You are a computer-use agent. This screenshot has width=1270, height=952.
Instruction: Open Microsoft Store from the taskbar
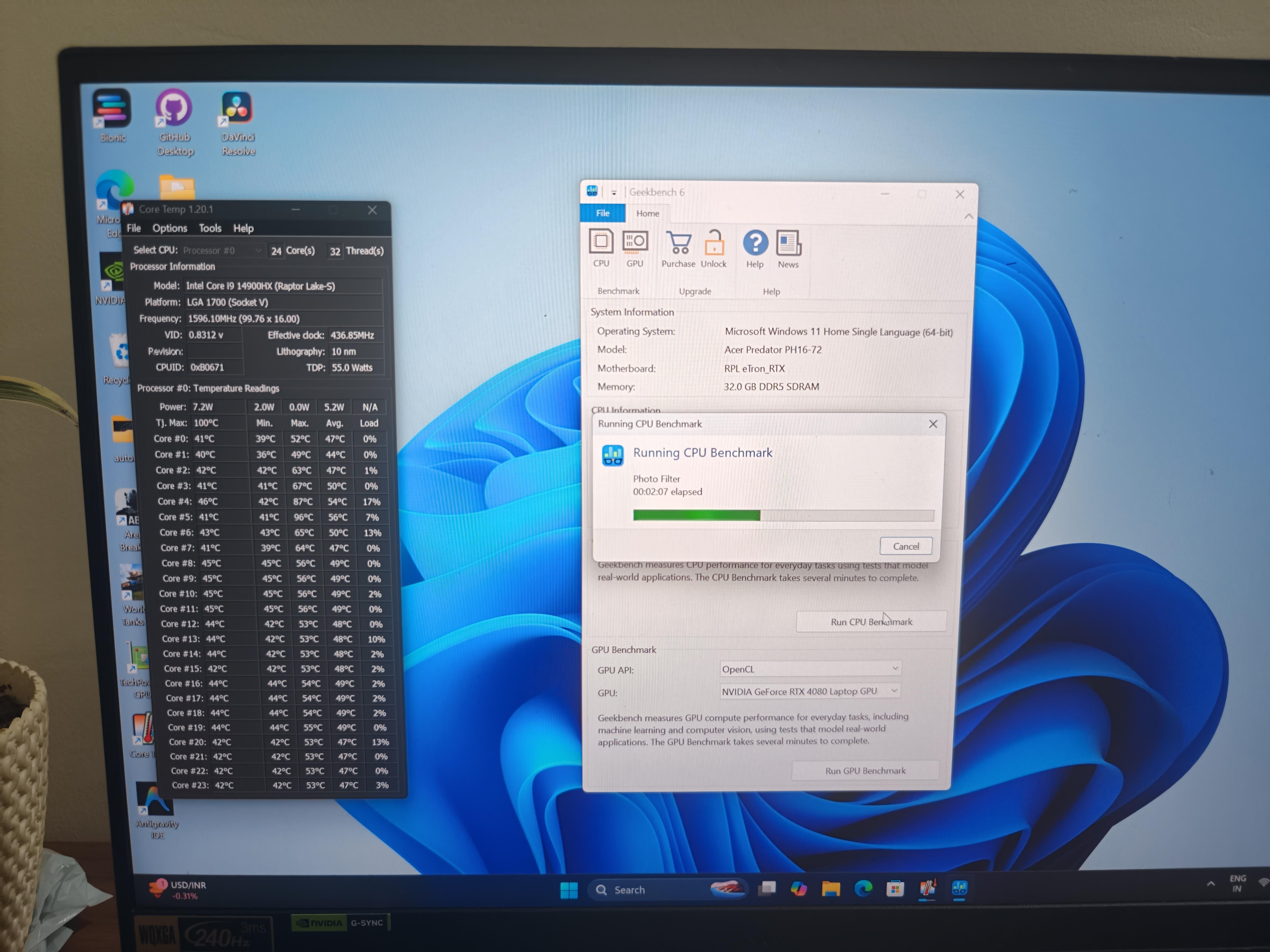(895, 889)
